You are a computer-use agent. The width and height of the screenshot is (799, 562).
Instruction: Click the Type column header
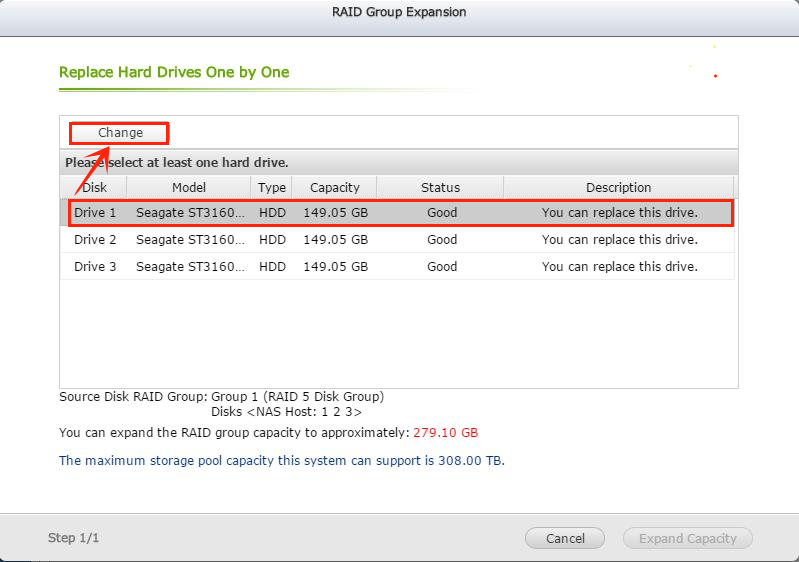[272, 187]
